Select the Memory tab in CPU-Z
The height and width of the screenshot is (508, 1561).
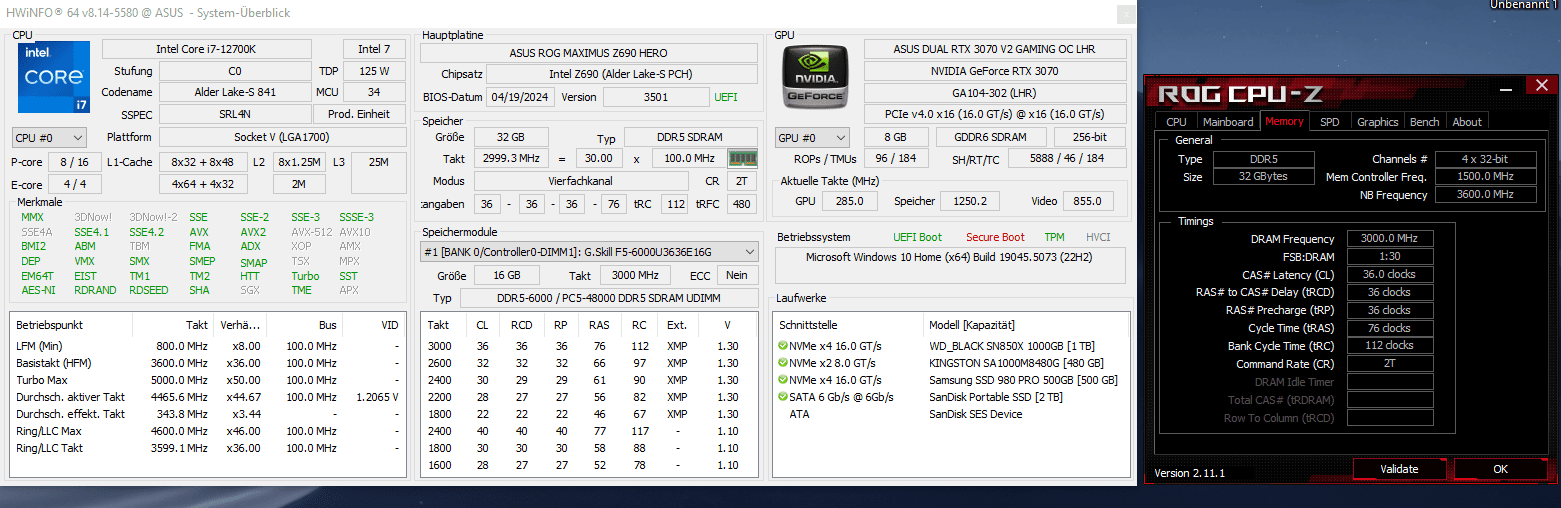(1284, 121)
